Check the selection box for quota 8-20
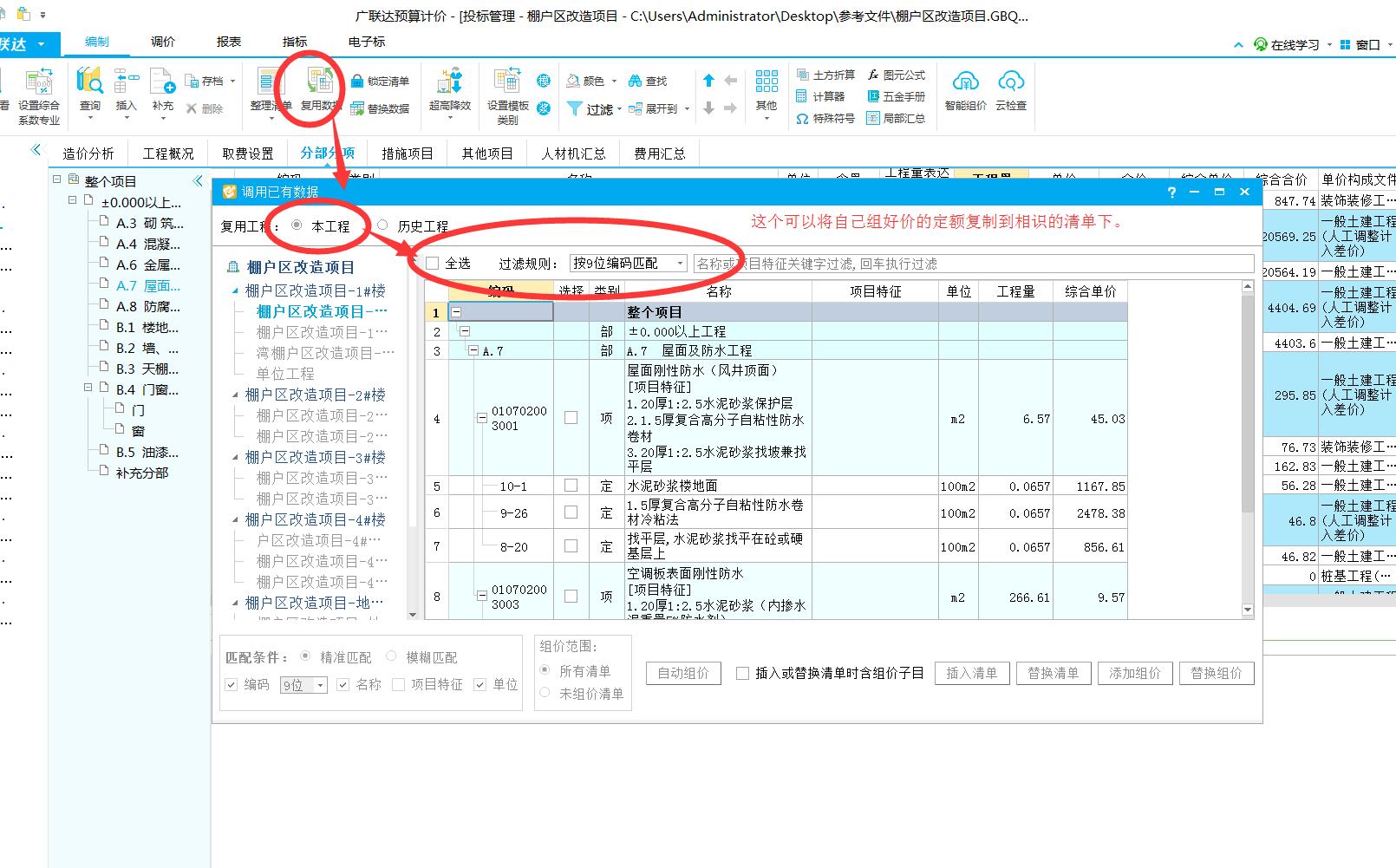The height and width of the screenshot is (868, 1396). coord(571,546)
